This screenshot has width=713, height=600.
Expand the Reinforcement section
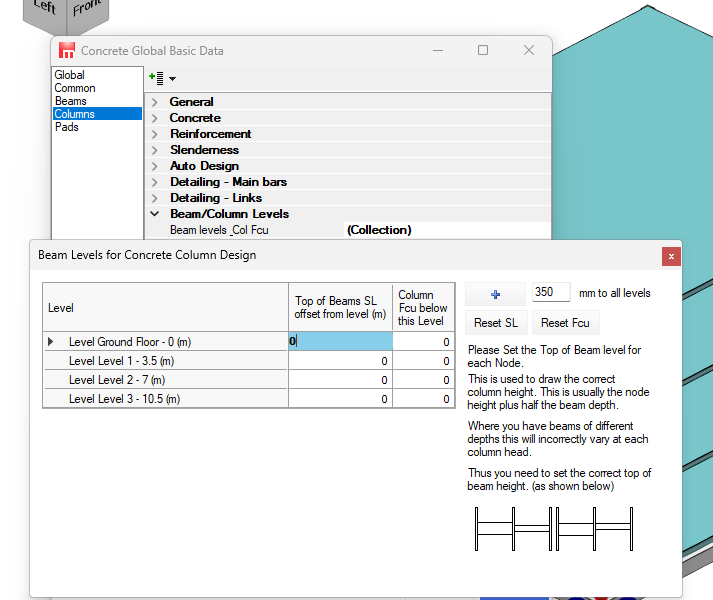coord(155,134)
